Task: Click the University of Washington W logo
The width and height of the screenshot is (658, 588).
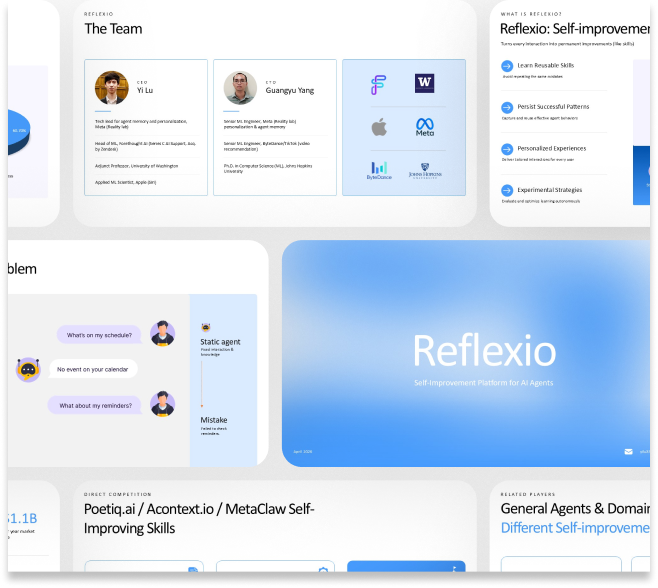Action: point(424,83)
